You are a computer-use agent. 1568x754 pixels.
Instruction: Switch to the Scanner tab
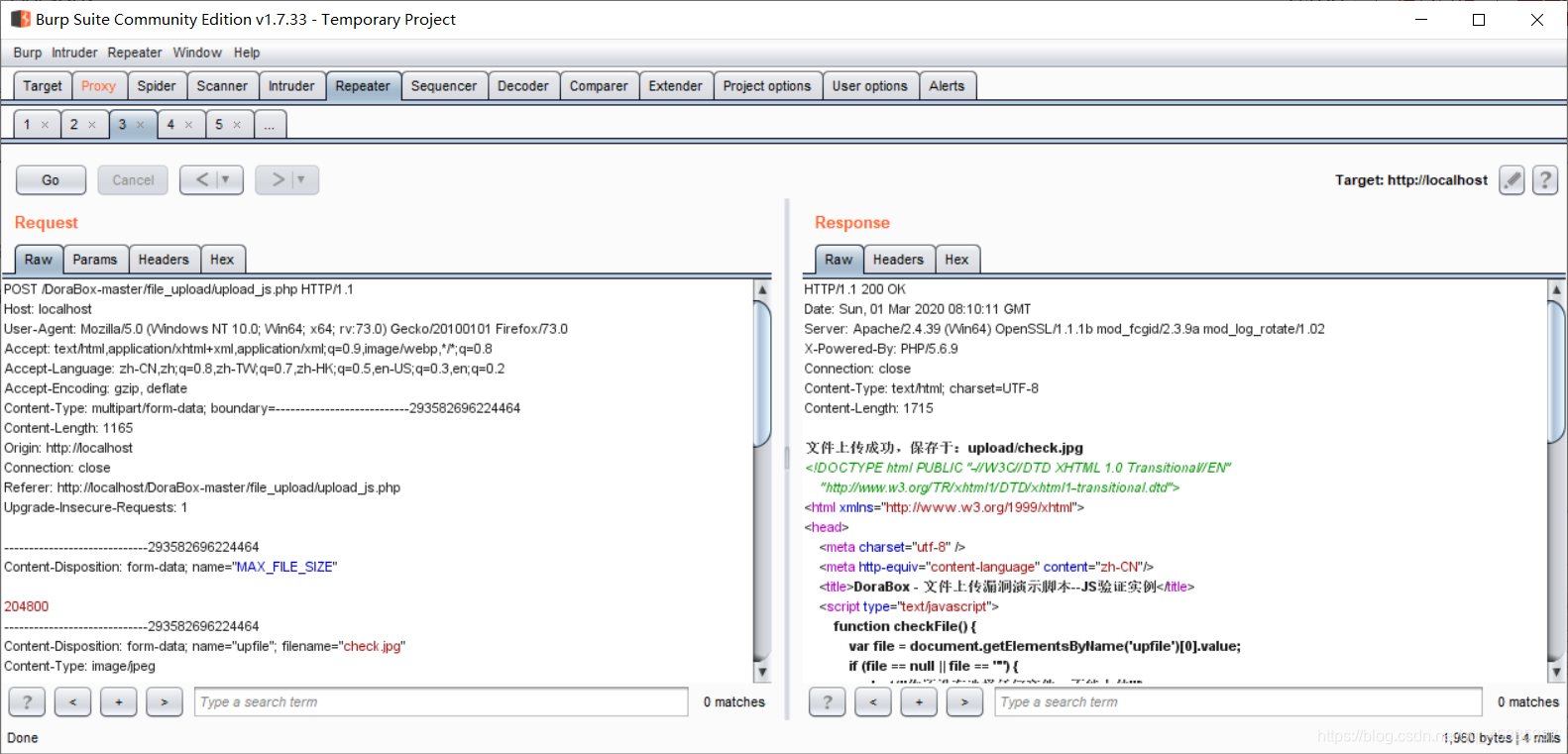(x=222, y=86)
